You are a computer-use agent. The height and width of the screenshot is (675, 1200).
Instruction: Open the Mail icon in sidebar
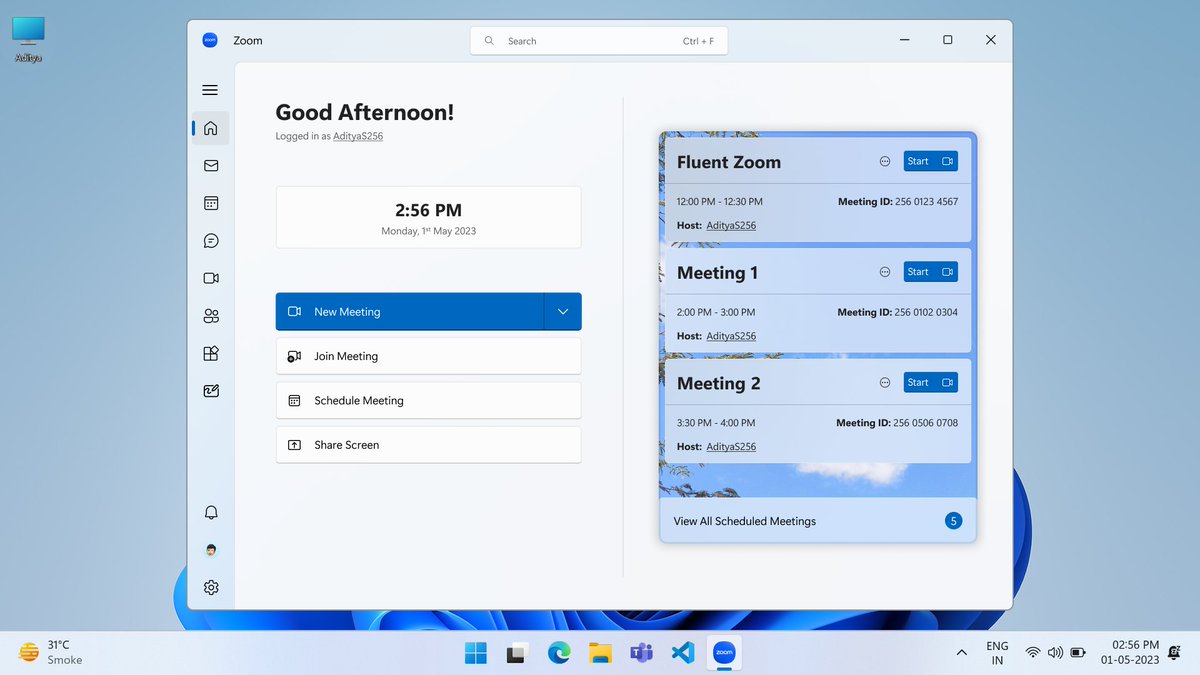[210, 166]
